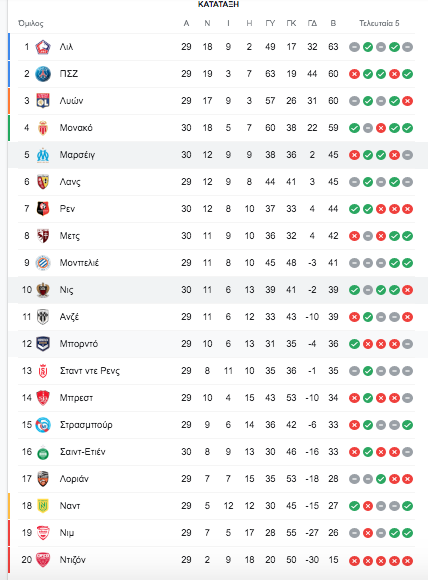The image size is (428, 580).
Task: Open the Ντιζόν team link
Action: [73, 560]
